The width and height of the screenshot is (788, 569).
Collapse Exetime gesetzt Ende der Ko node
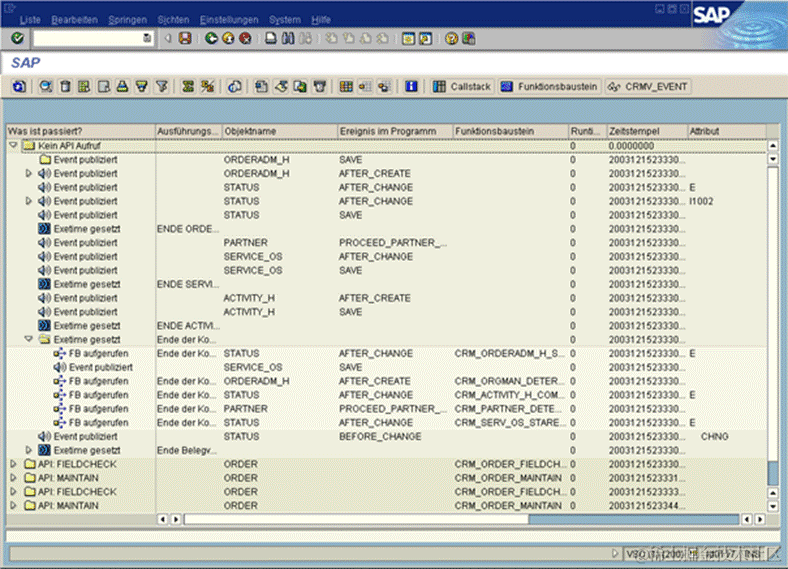pos(29,339)
